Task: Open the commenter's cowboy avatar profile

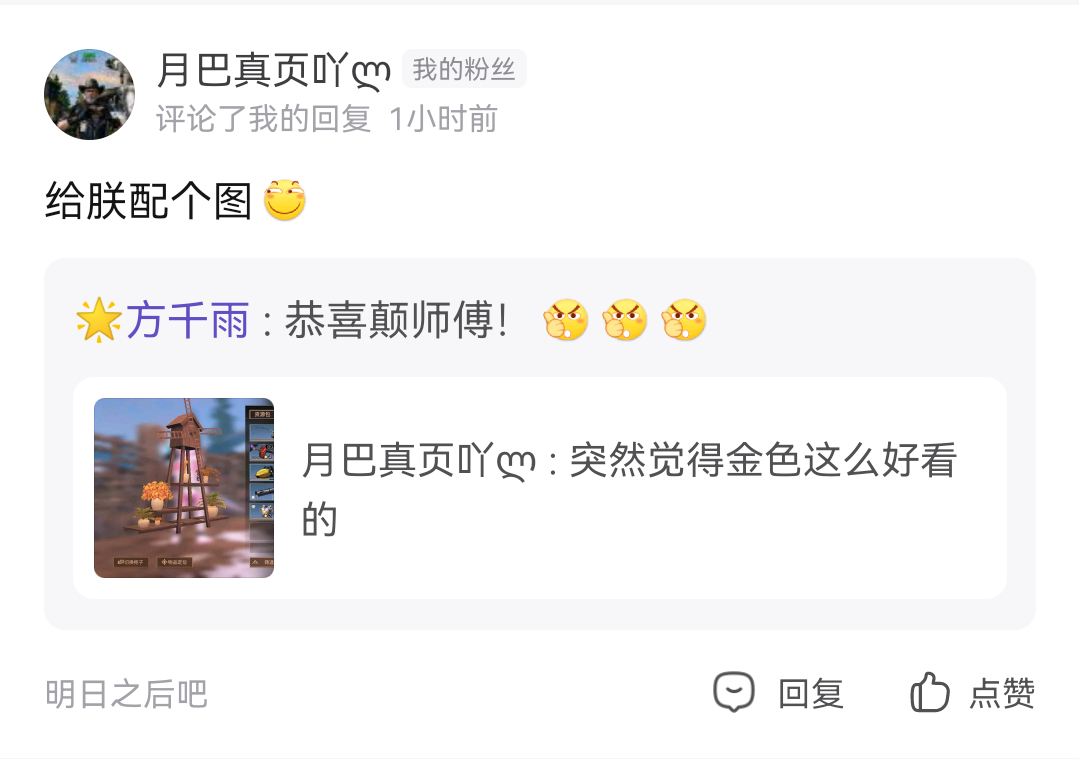Action: click(x=89, y=94)
